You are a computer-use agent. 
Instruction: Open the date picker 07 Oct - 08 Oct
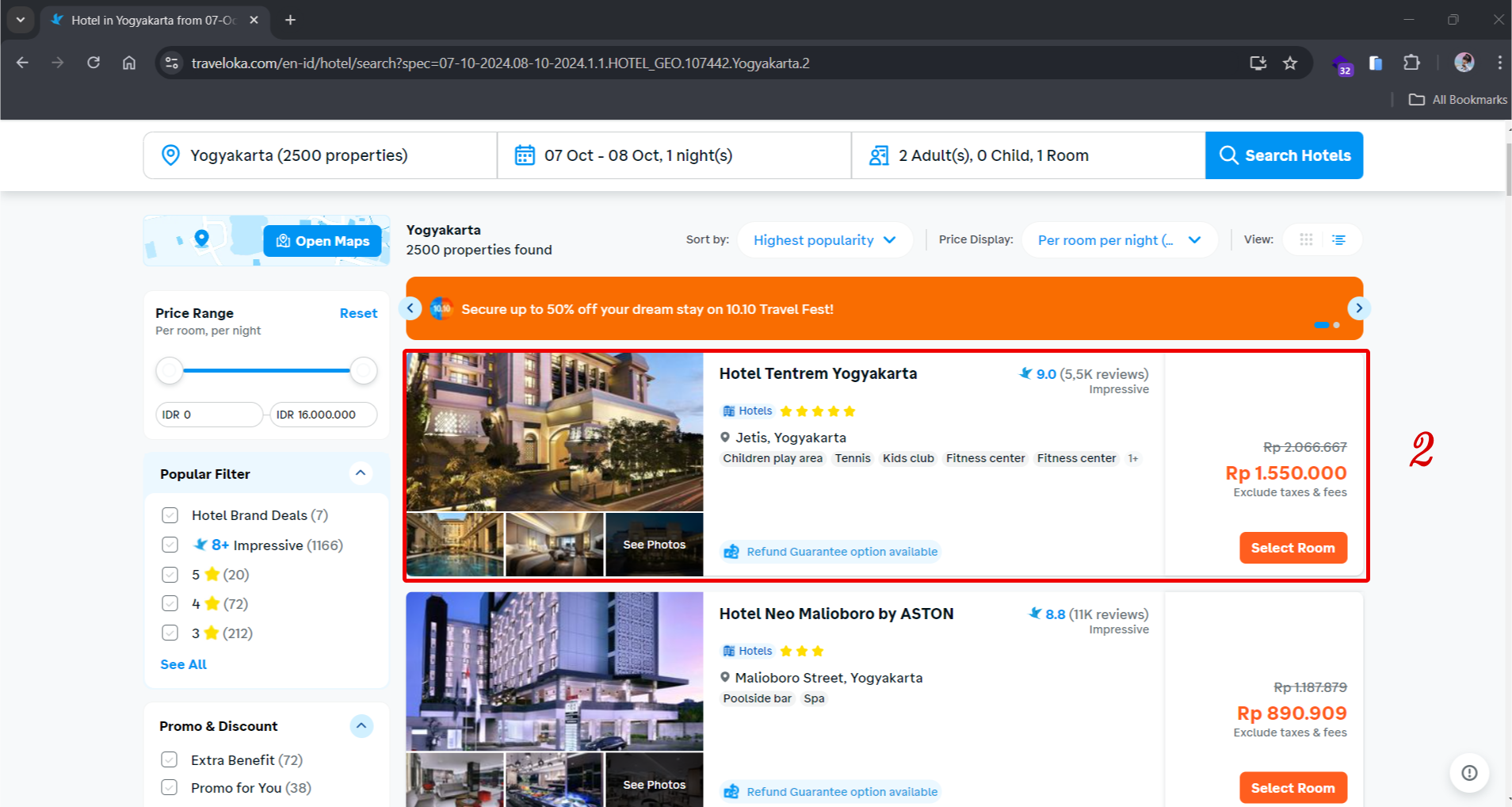[x=674, y=155]
